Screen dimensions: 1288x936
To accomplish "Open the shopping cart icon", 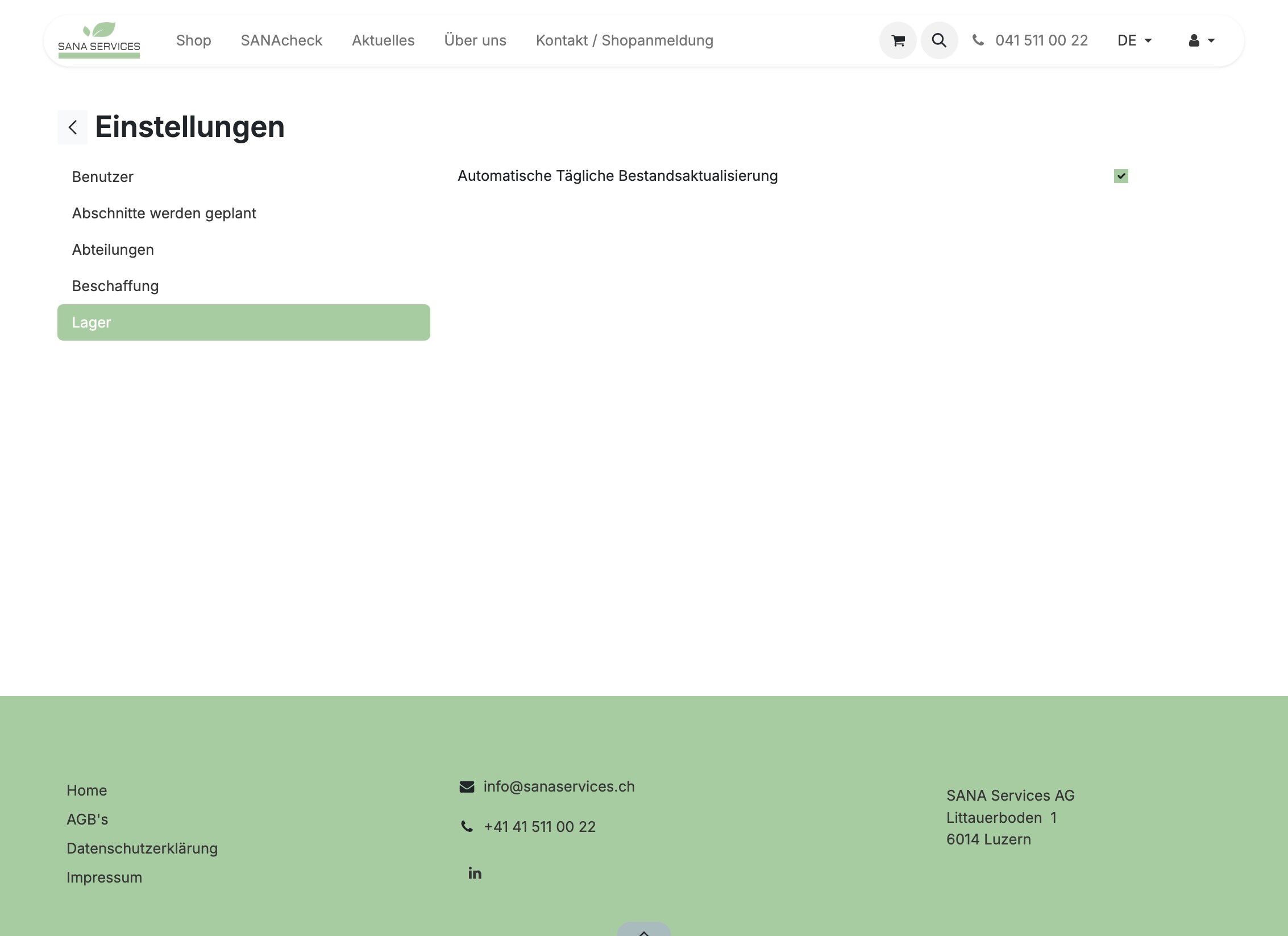I will click(x=898, y=40).
